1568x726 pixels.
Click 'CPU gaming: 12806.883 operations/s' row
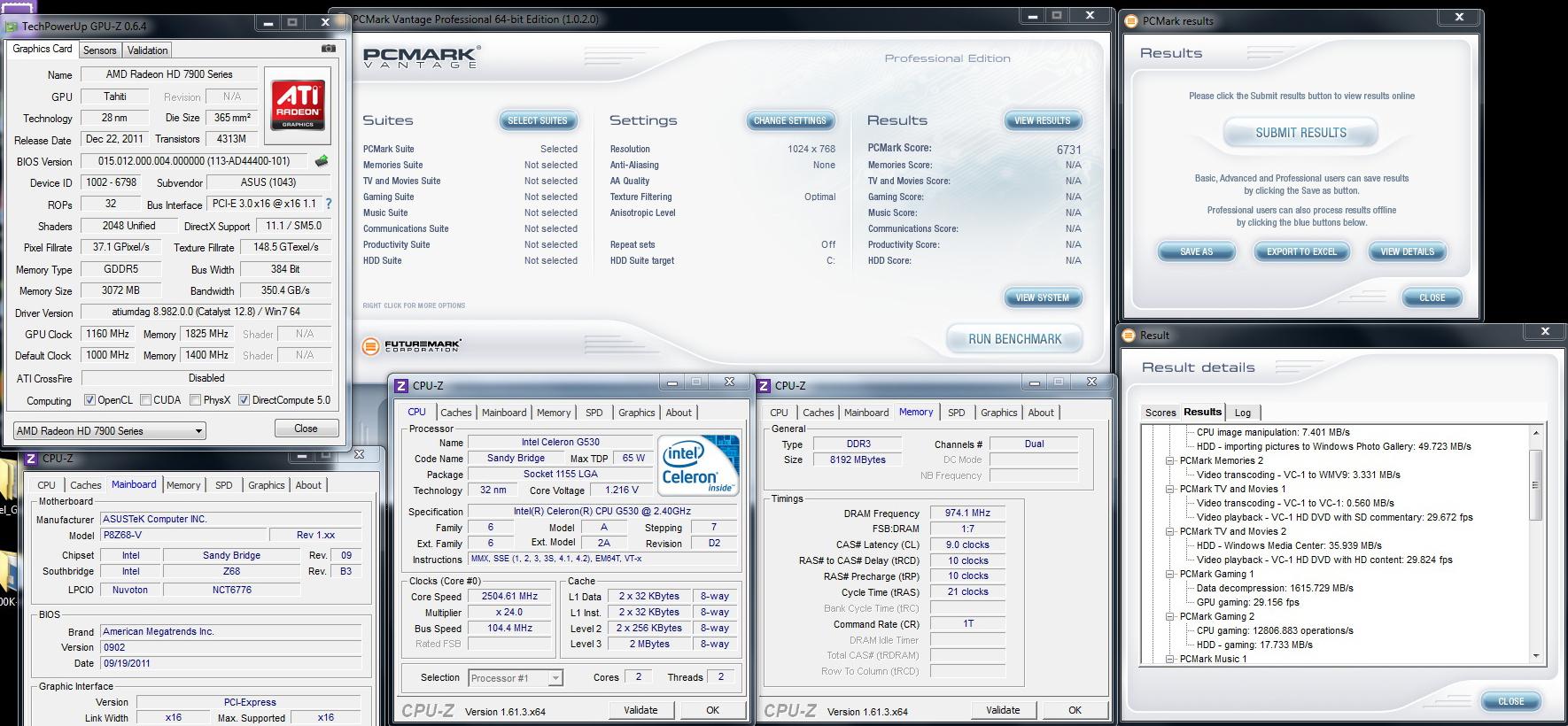1275,630
